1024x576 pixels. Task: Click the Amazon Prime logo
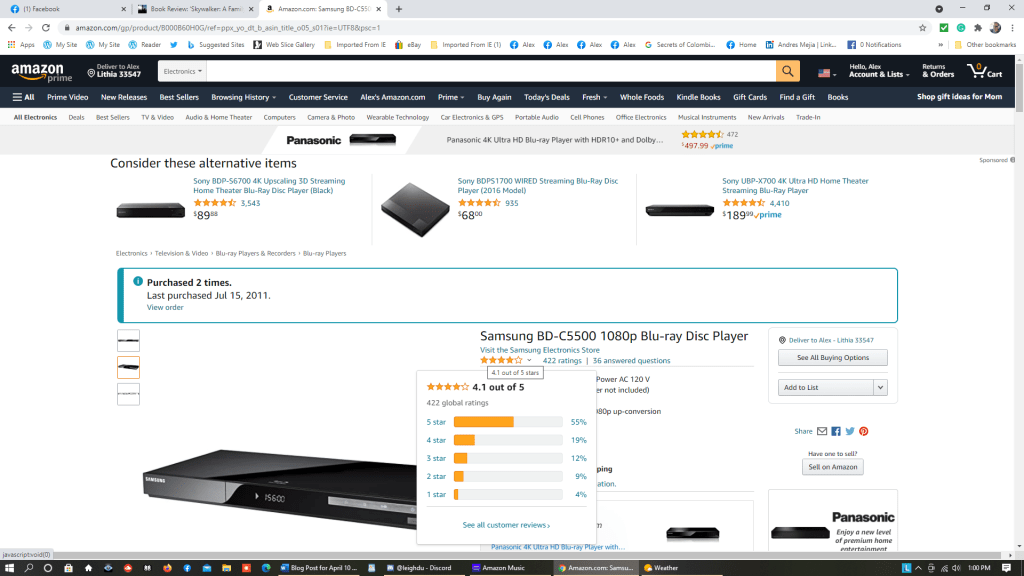[x=42, y=72]
